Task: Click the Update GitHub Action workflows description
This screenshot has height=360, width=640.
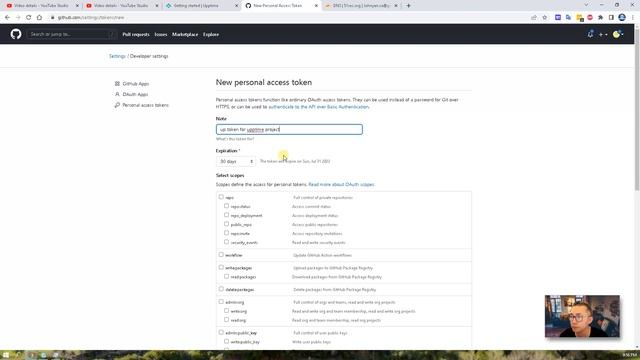Action: click(x=322, y=255)
